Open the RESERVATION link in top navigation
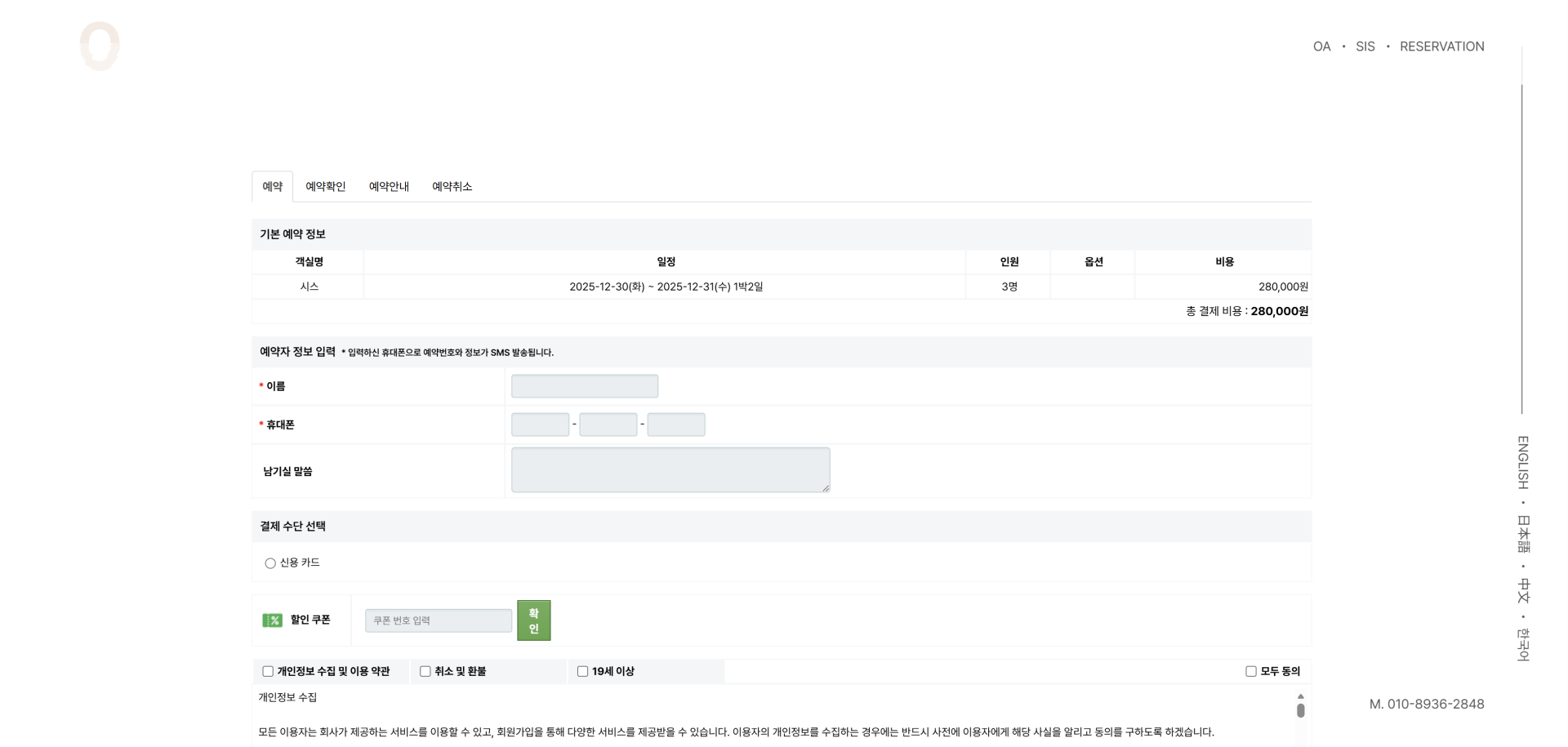The image size is (1568, 747). click(1441, 47)
